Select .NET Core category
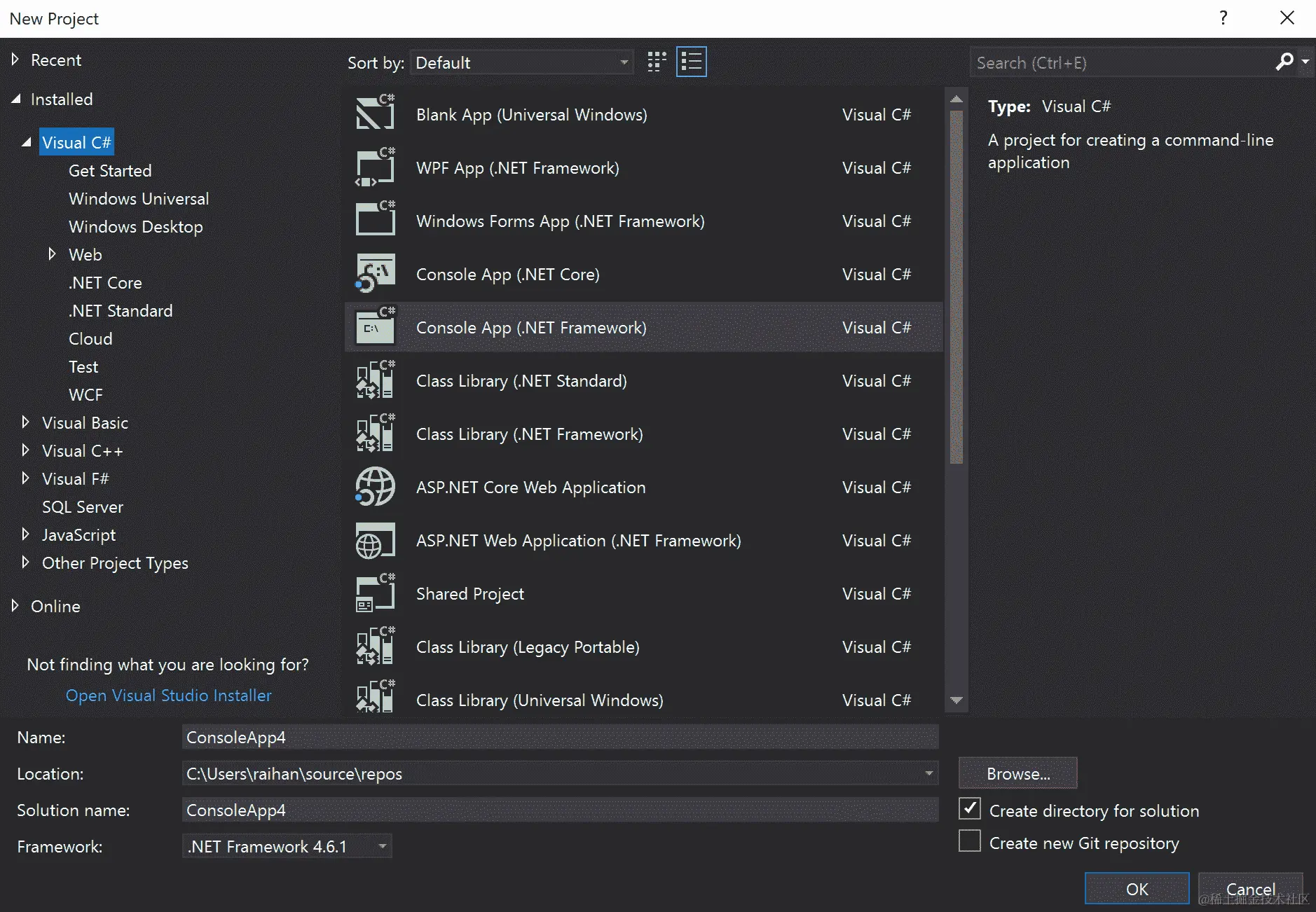This screenshot has height=912, width=1316. coord(105,283)
